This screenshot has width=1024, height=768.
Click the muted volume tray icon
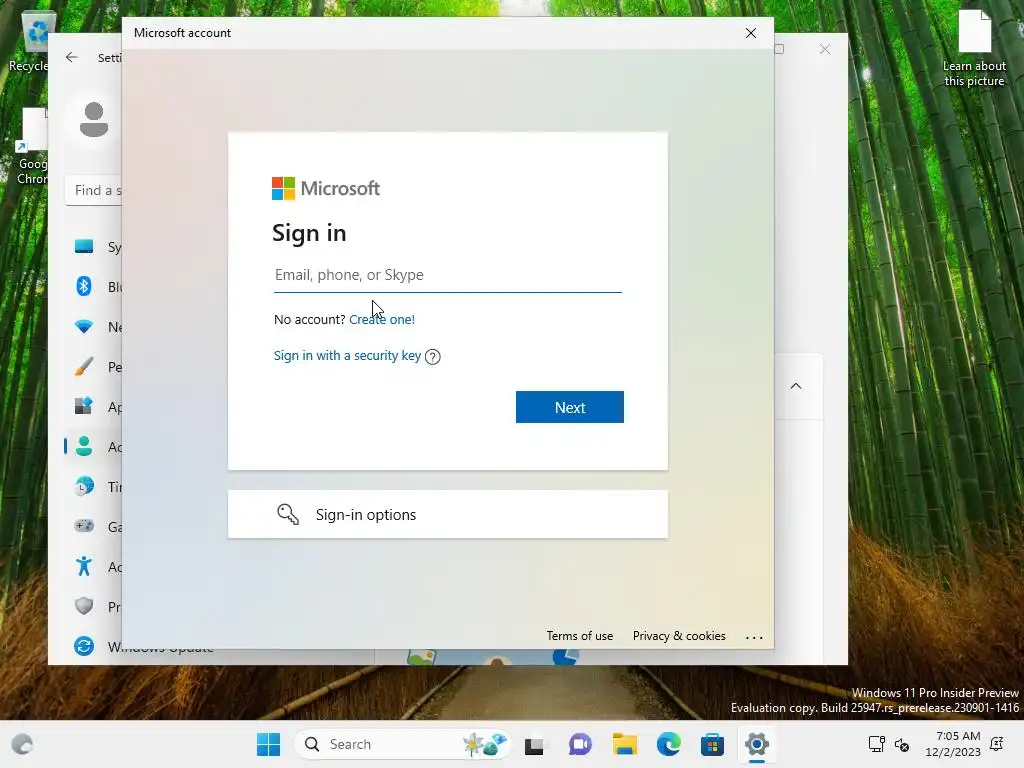pyautogui.click(x=902, y=744)
